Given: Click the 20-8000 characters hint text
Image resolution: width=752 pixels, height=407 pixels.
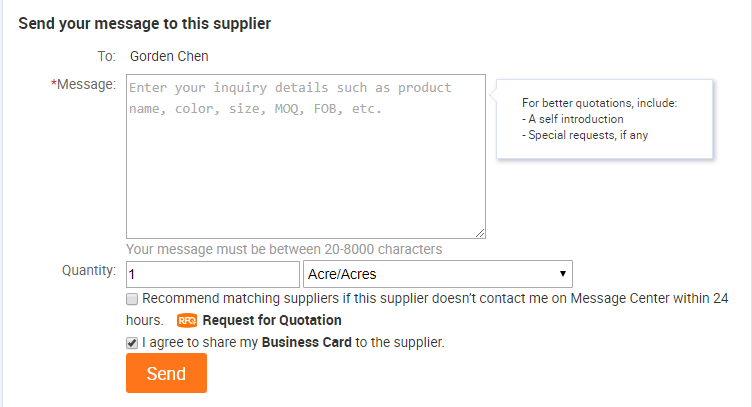Looking at the screenshot, I should tap(284, 249).
